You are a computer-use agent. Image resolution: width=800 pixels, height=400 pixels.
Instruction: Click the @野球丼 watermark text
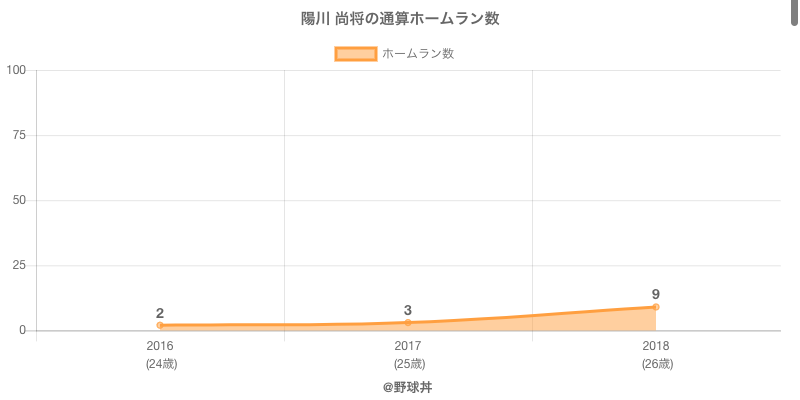pos(407,386)
